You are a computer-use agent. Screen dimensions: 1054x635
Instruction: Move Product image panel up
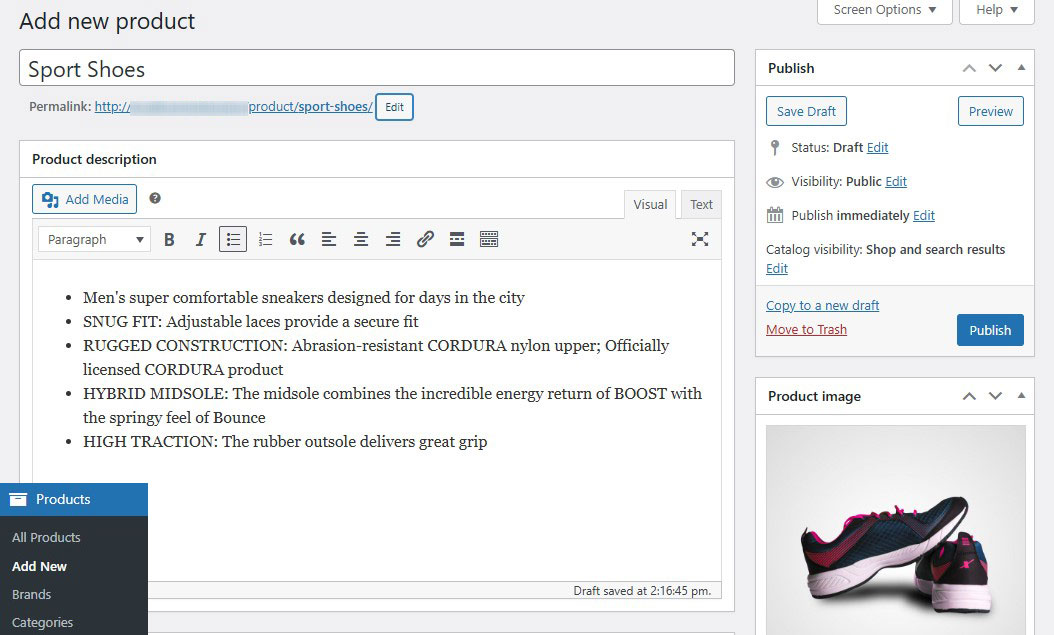[x=969, y=396]
